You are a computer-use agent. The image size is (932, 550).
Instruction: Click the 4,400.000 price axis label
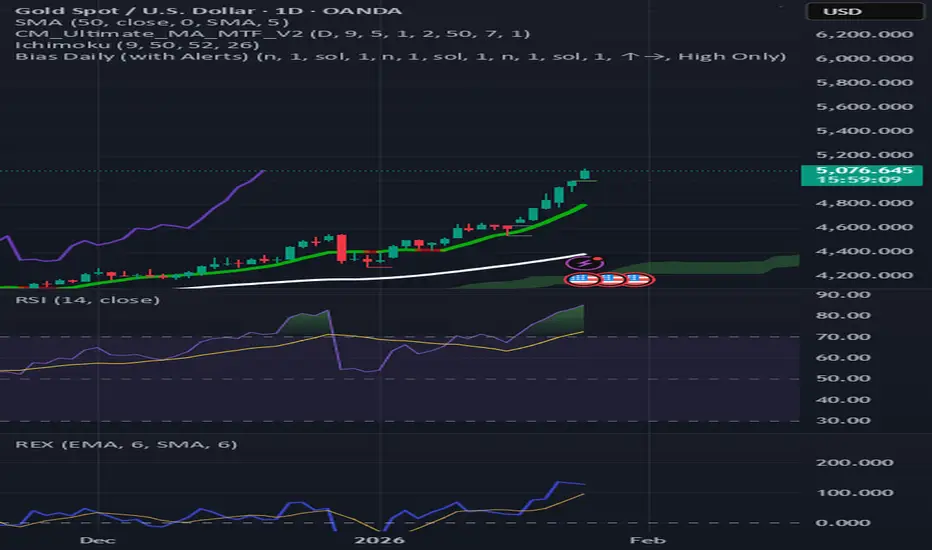coord(864,251)
